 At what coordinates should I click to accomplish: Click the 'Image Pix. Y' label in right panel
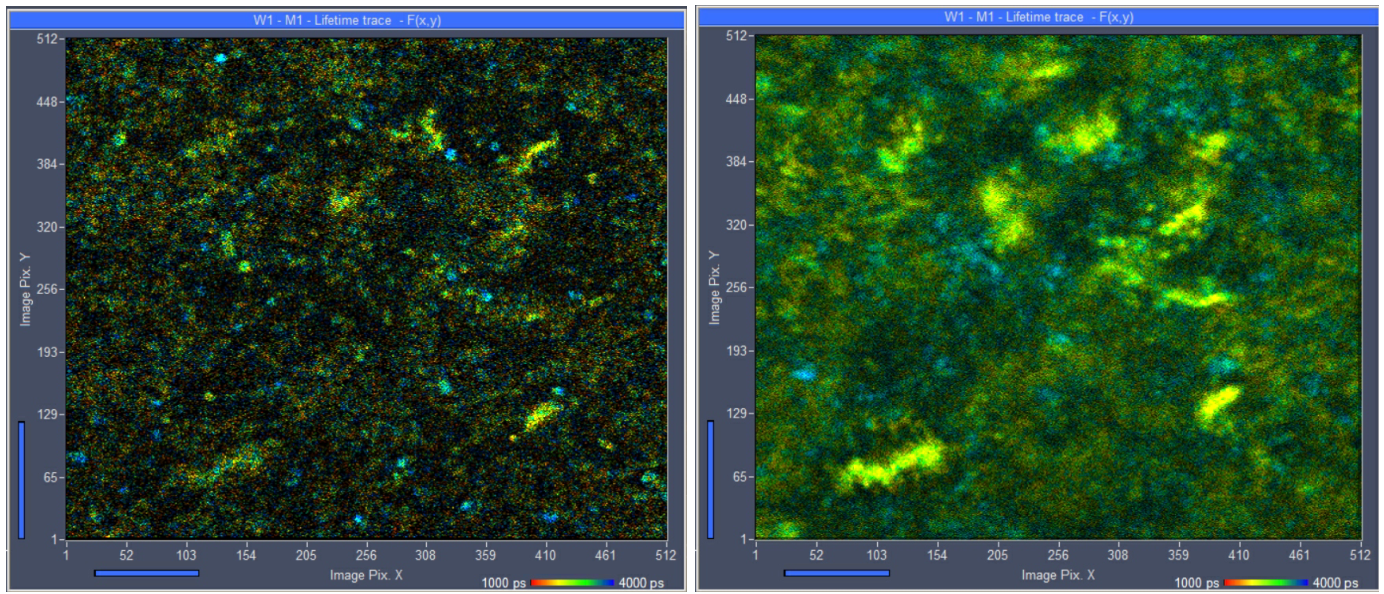click(x=715, y=287)
